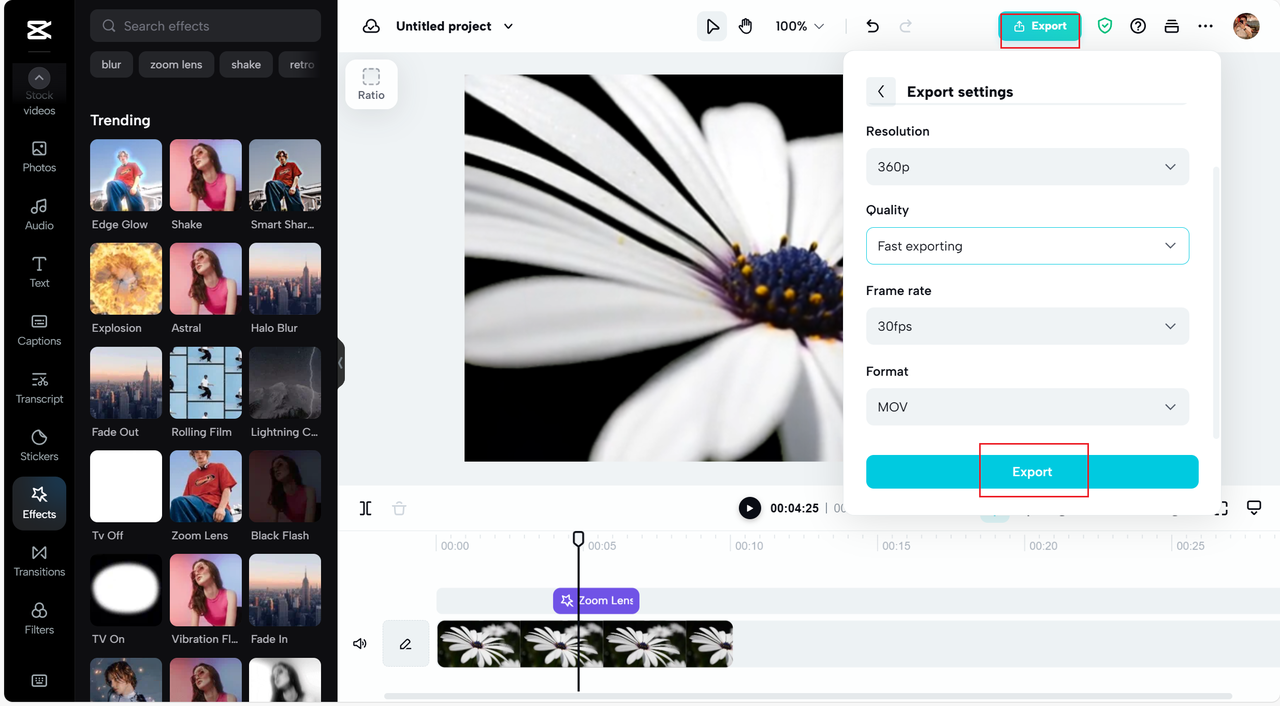The height and width of the screenshot is (706, 1280).
Task: Click the Ratio button
Action: [371, 84]
